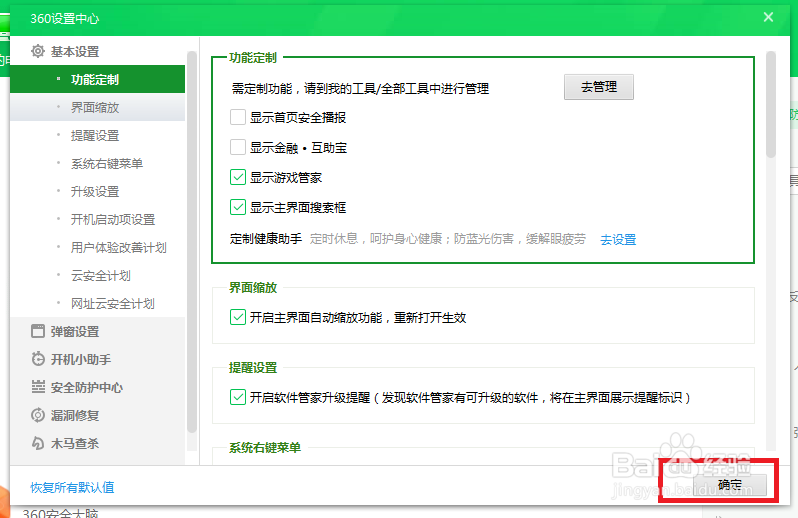Toggle 开启主界面自动缩放功能 checkbox
This screenshot has width=798, height=518.
pyautogui.click(x=238, y=317)
